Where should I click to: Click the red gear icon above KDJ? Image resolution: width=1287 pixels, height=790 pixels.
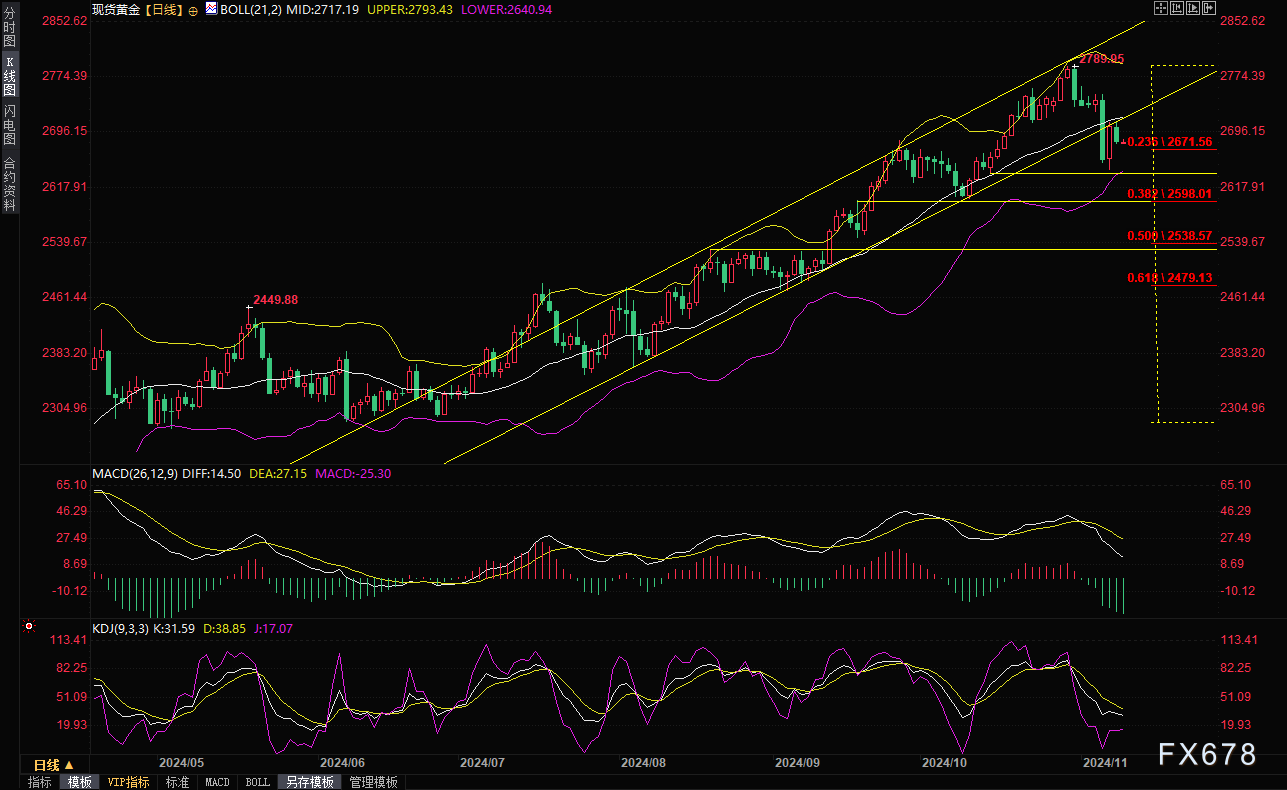(29, 627)
